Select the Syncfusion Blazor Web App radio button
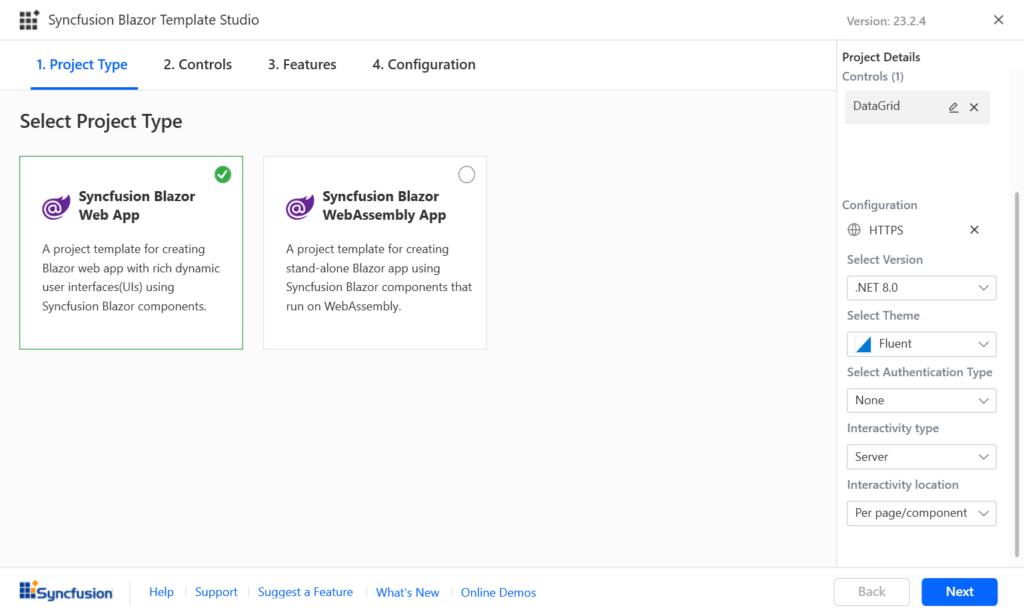Viewport: 1024px width, 616px height. [x=222, y=174]
